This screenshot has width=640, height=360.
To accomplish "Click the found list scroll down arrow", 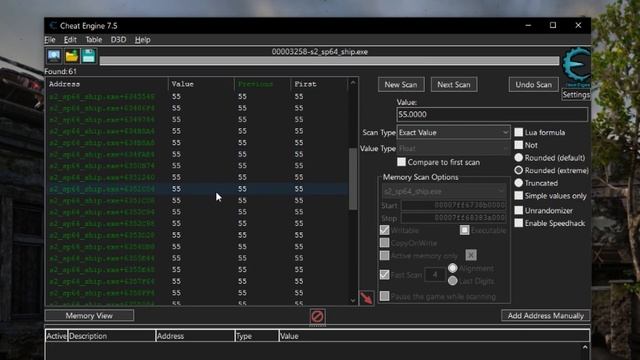I will pos(353,300).
